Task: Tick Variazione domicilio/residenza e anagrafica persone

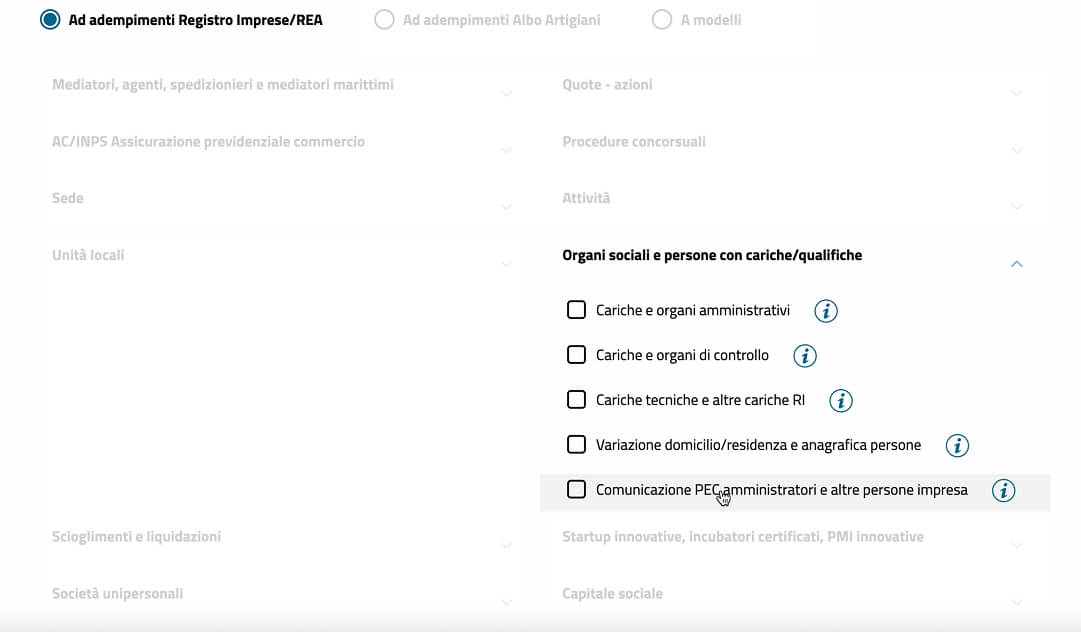Action: 576,444
